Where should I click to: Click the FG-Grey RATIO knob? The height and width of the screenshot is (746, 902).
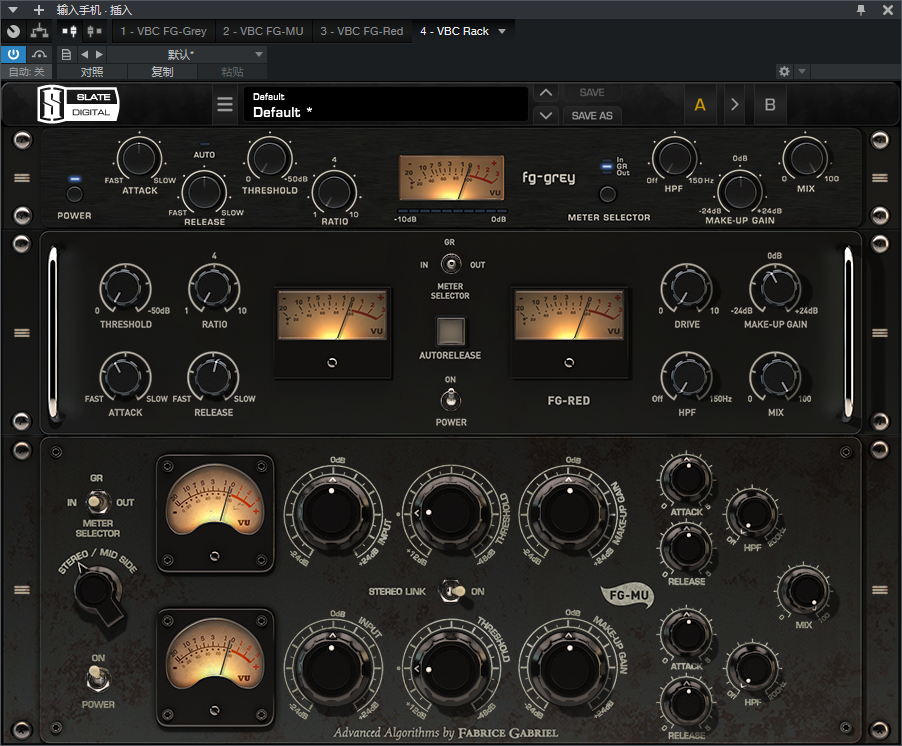(334, 193)
